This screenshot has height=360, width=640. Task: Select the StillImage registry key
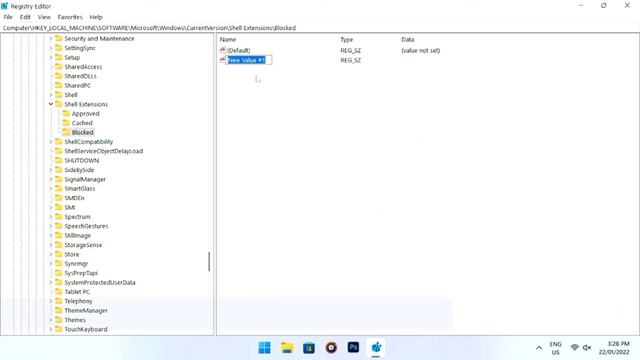pyautogui.click(x=78, y=236)
